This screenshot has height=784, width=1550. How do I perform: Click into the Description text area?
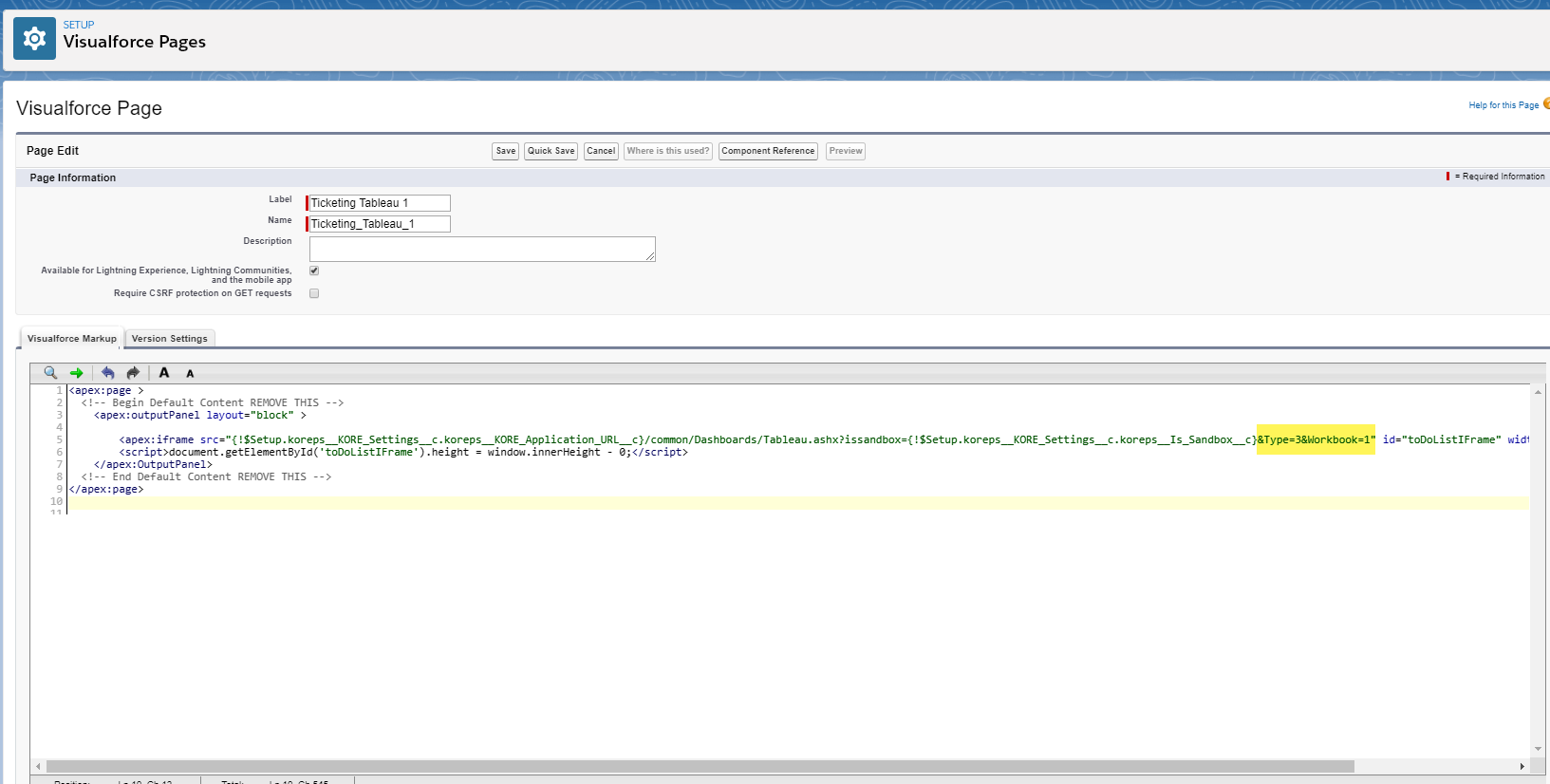tap(482, 249)
